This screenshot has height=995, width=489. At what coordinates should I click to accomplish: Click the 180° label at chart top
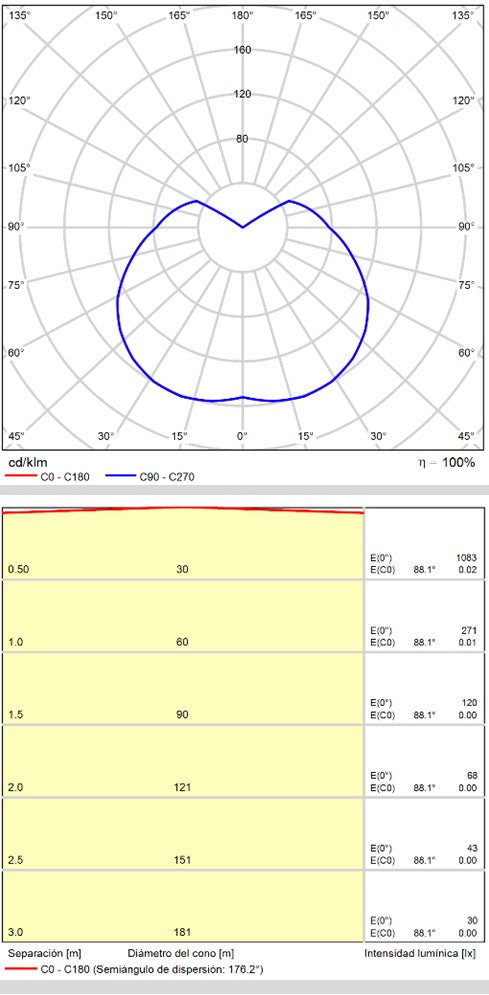coord(242,15)
